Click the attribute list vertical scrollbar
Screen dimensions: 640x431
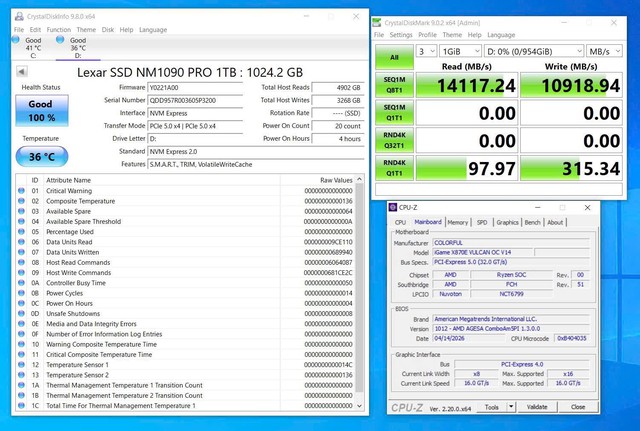coord(359,293)
